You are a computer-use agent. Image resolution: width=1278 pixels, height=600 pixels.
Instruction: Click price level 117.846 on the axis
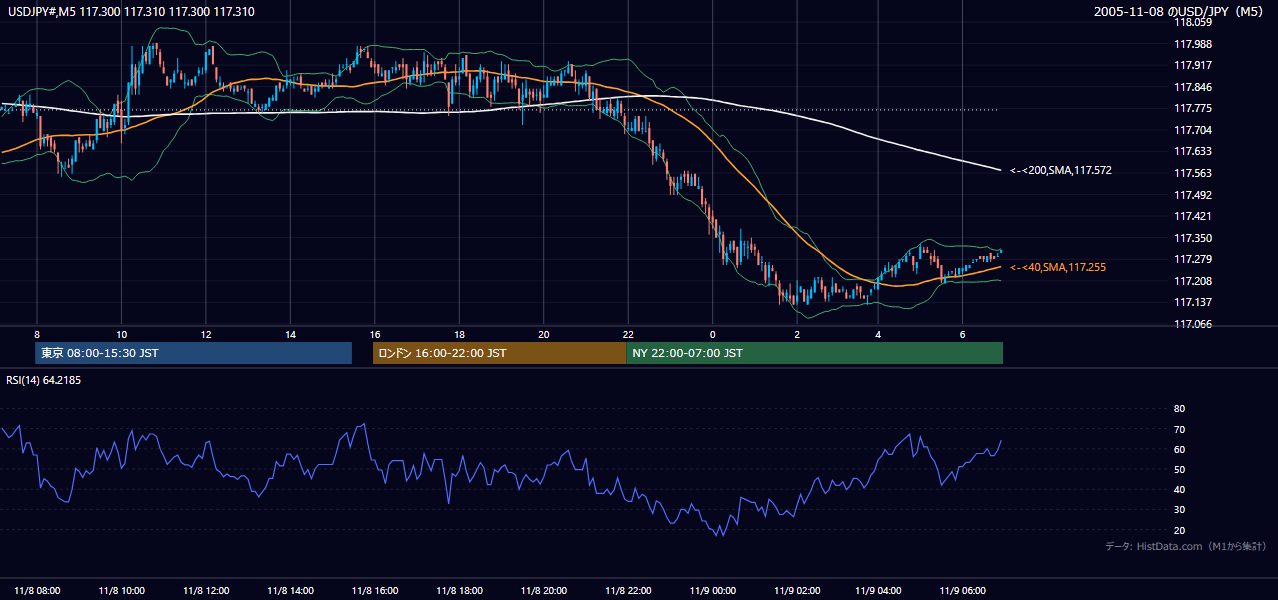click(x=1193, y=87)
